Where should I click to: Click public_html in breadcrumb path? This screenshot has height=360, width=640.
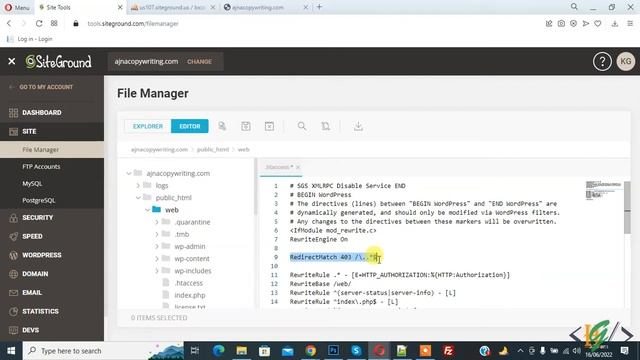point(213,150)
